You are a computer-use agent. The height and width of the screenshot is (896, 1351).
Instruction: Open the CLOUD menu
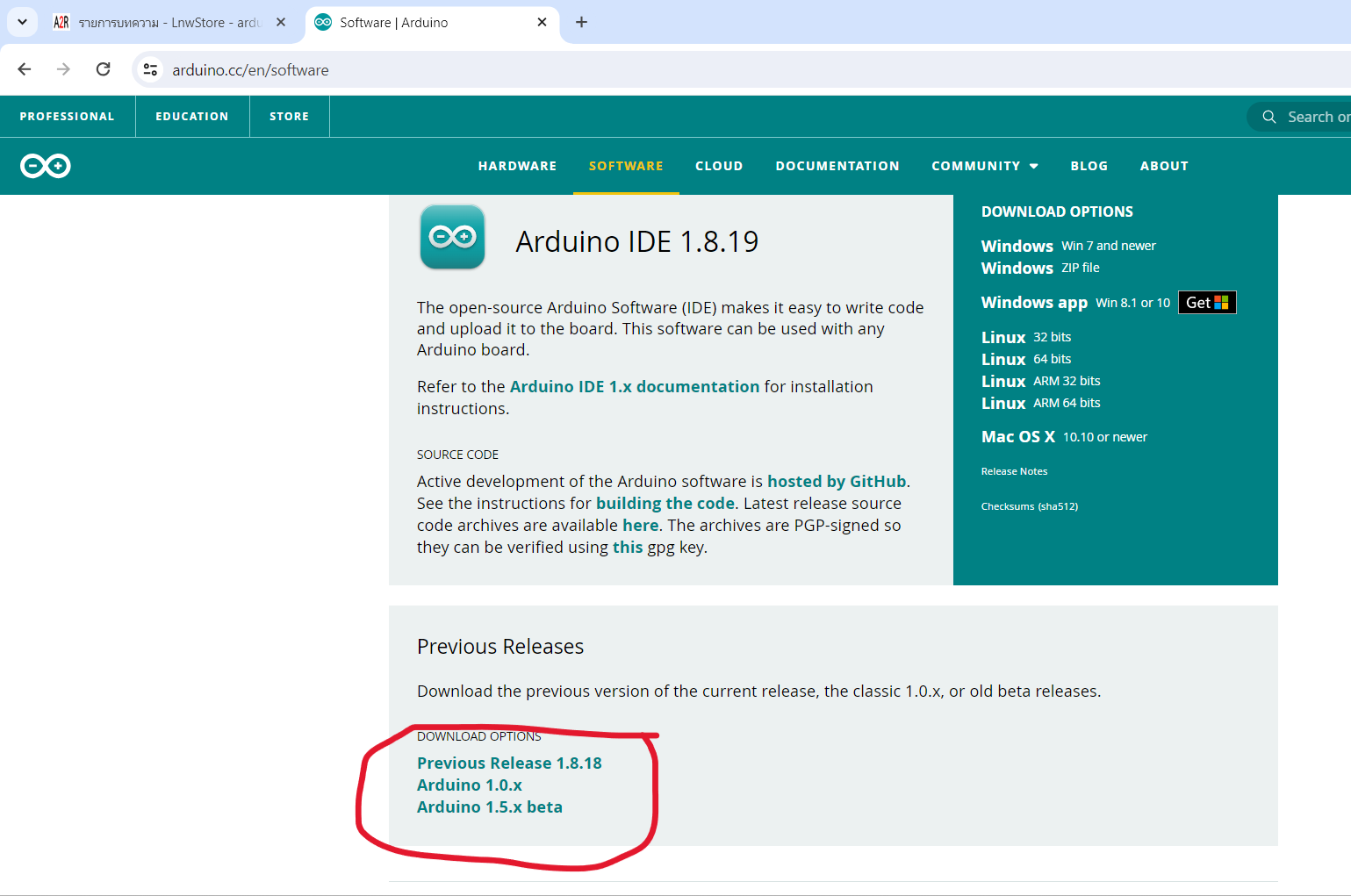click(x=719, y=166)
